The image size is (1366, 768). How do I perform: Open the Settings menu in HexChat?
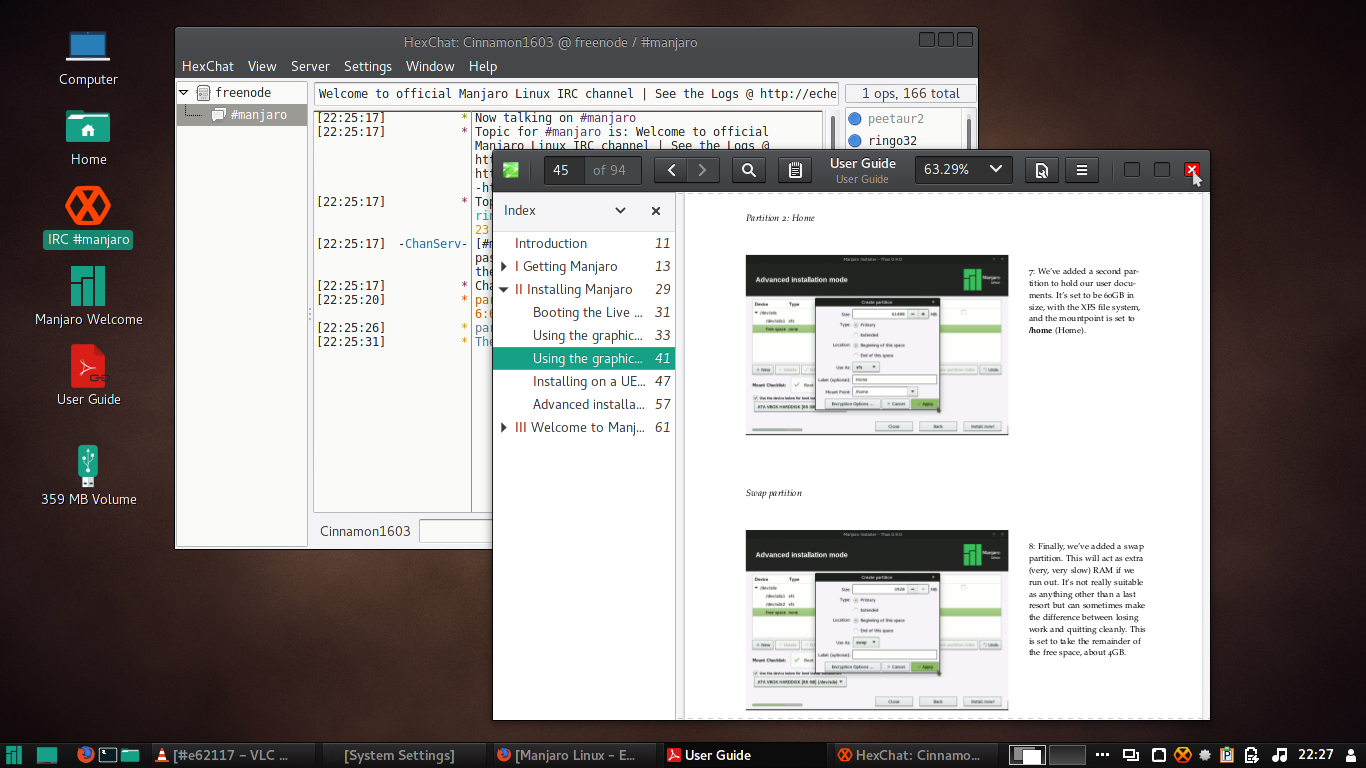368,66
